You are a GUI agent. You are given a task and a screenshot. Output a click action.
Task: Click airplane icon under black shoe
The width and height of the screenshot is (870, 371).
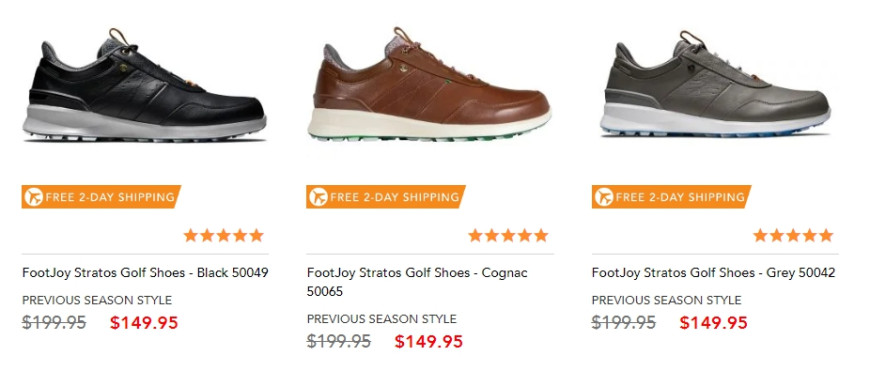point(33,197)
